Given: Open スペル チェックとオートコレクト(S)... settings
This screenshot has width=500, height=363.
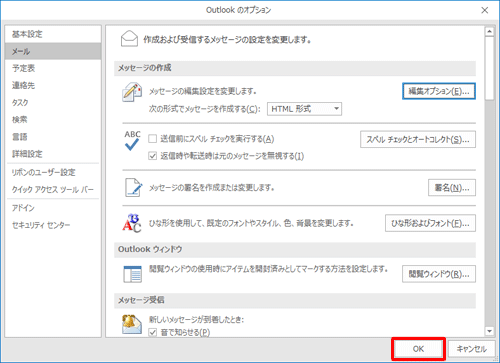Looking at the screenshot, I should tap(418, 139).
